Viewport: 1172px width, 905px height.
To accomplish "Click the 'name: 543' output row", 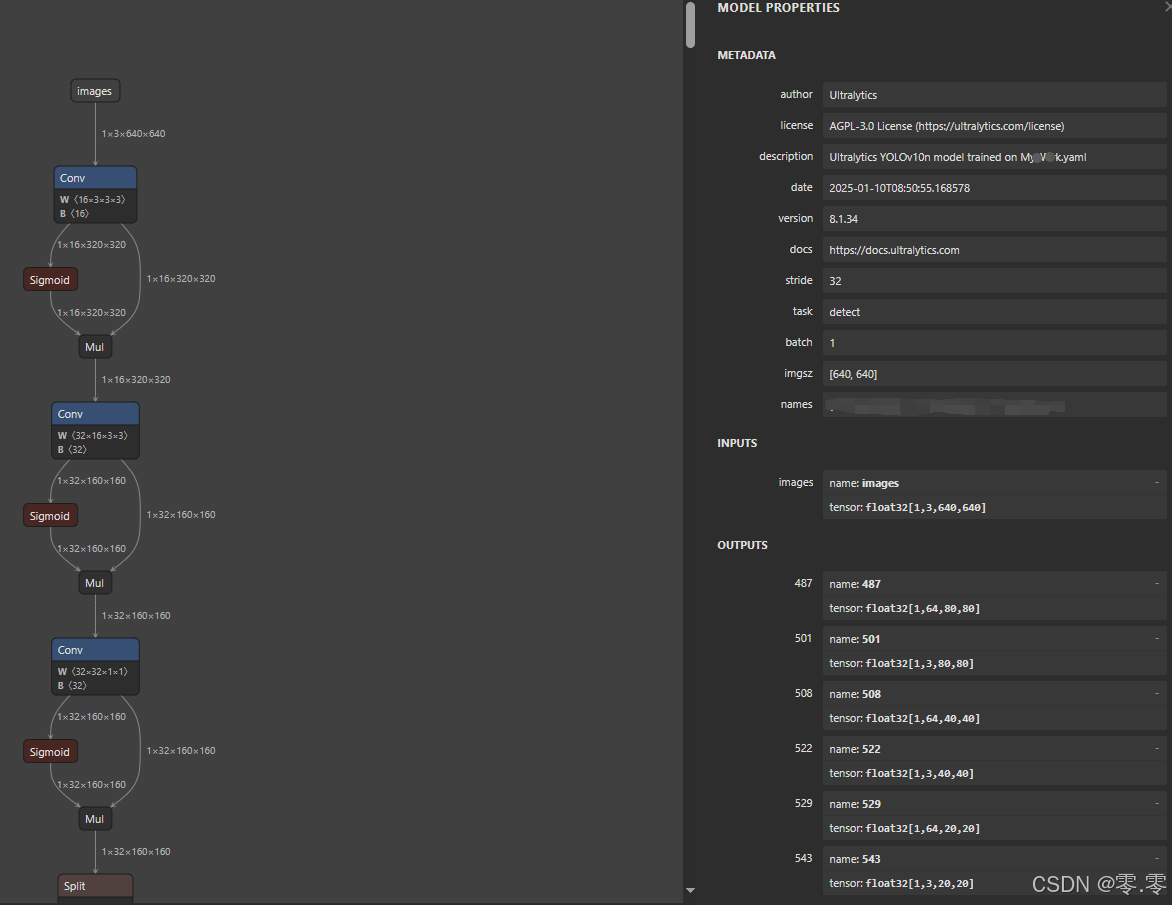I will click(994, 859).
